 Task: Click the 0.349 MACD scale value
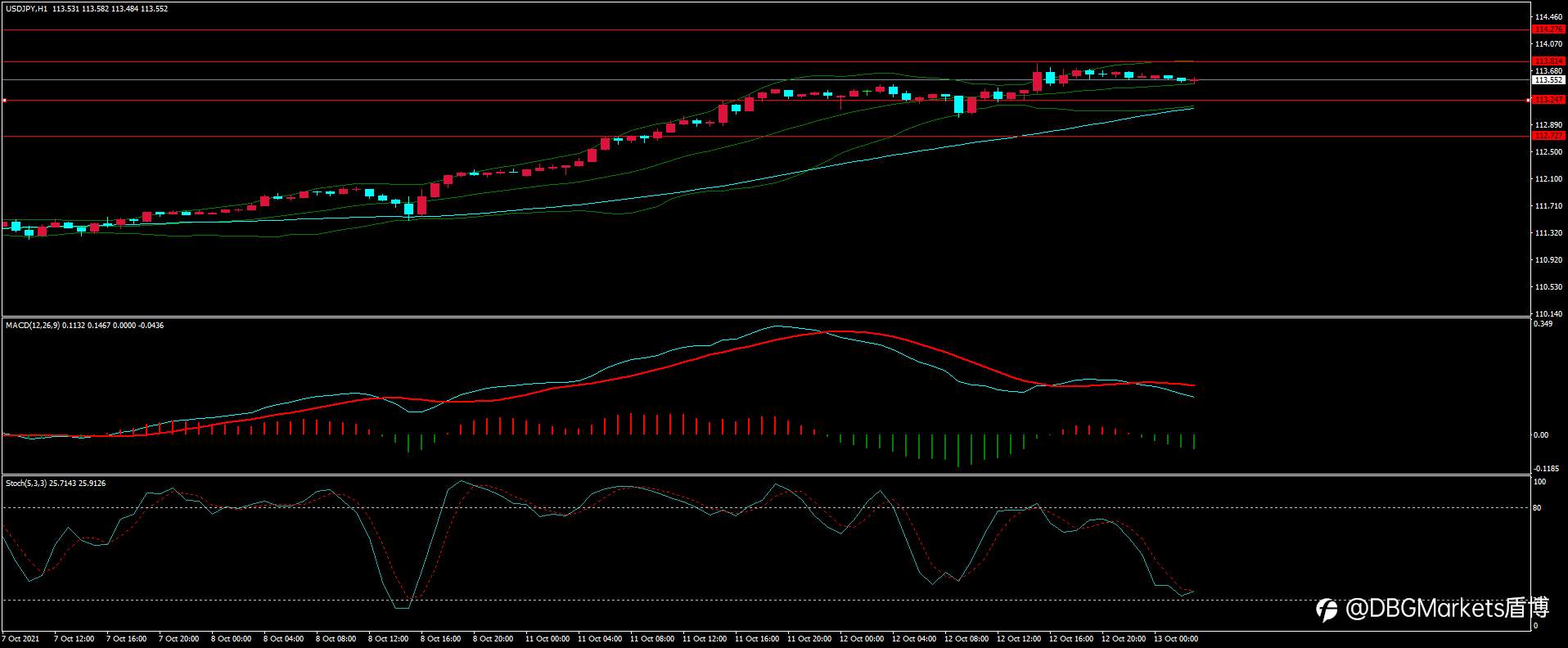[1543, 324]
